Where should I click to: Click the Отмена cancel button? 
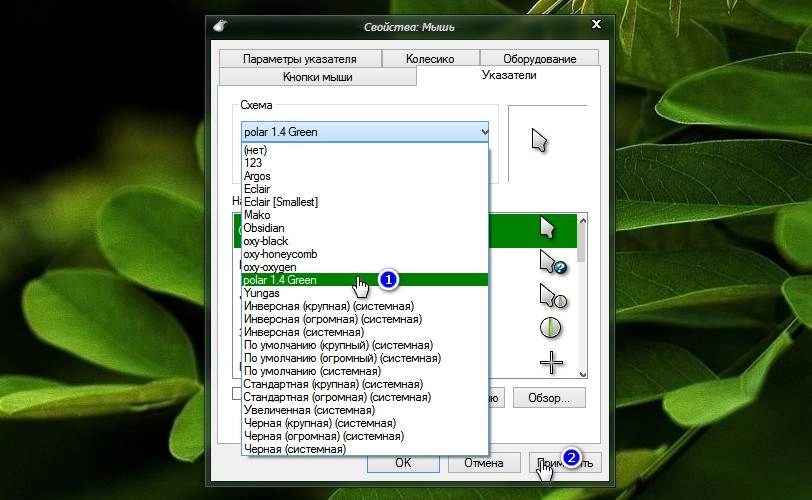(x=484, y=463)
